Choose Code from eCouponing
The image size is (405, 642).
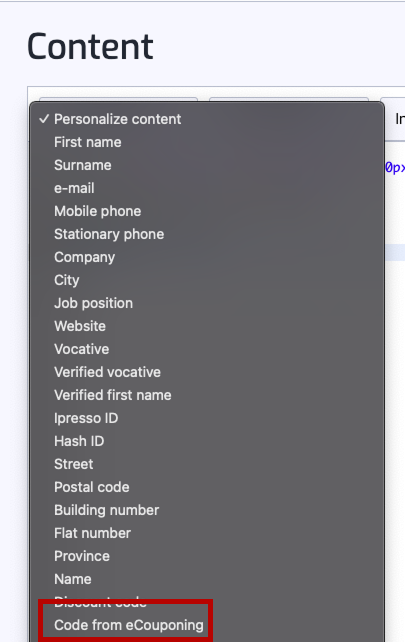coord(207,625)
